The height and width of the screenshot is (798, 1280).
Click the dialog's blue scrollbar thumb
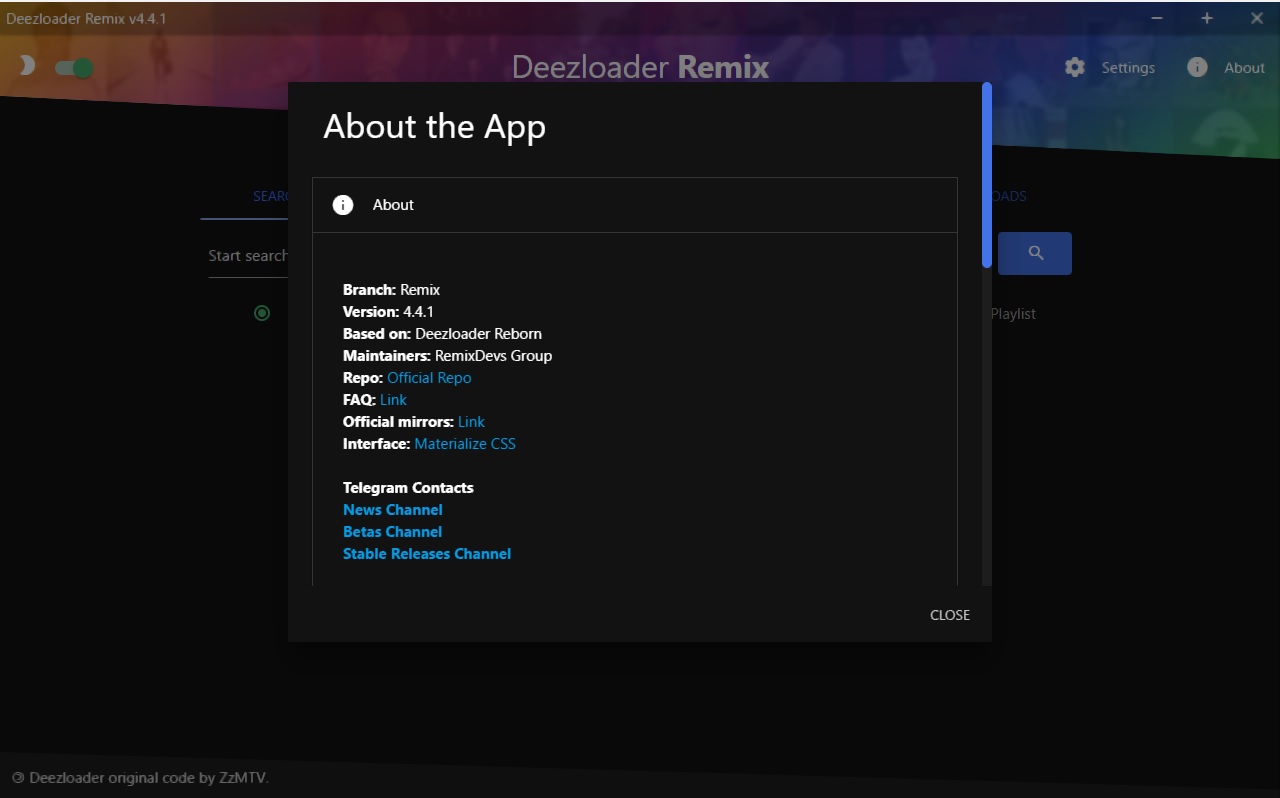click(x=987, y=175)
